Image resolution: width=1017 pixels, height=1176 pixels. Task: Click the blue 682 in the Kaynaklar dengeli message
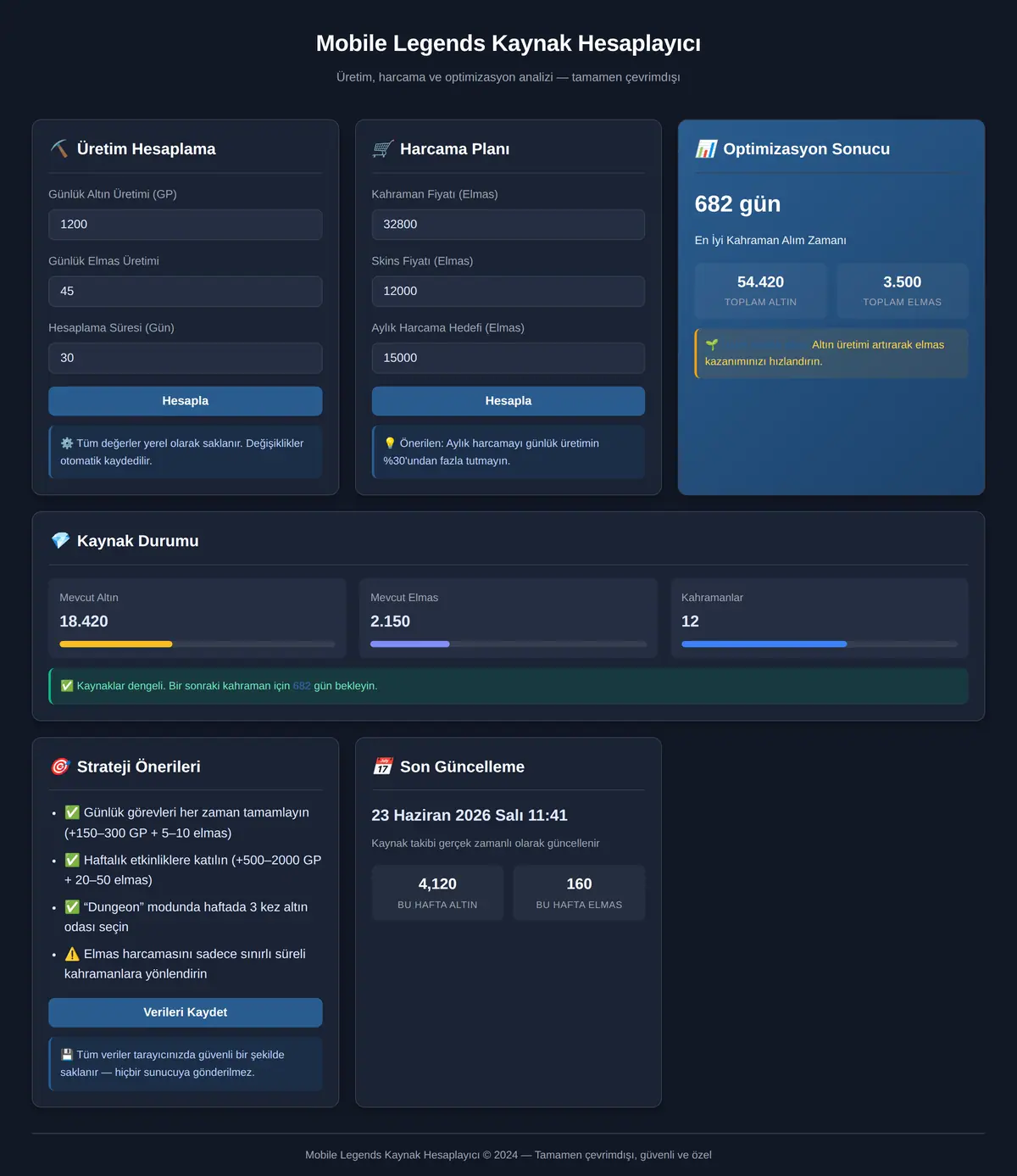(302, 686)
